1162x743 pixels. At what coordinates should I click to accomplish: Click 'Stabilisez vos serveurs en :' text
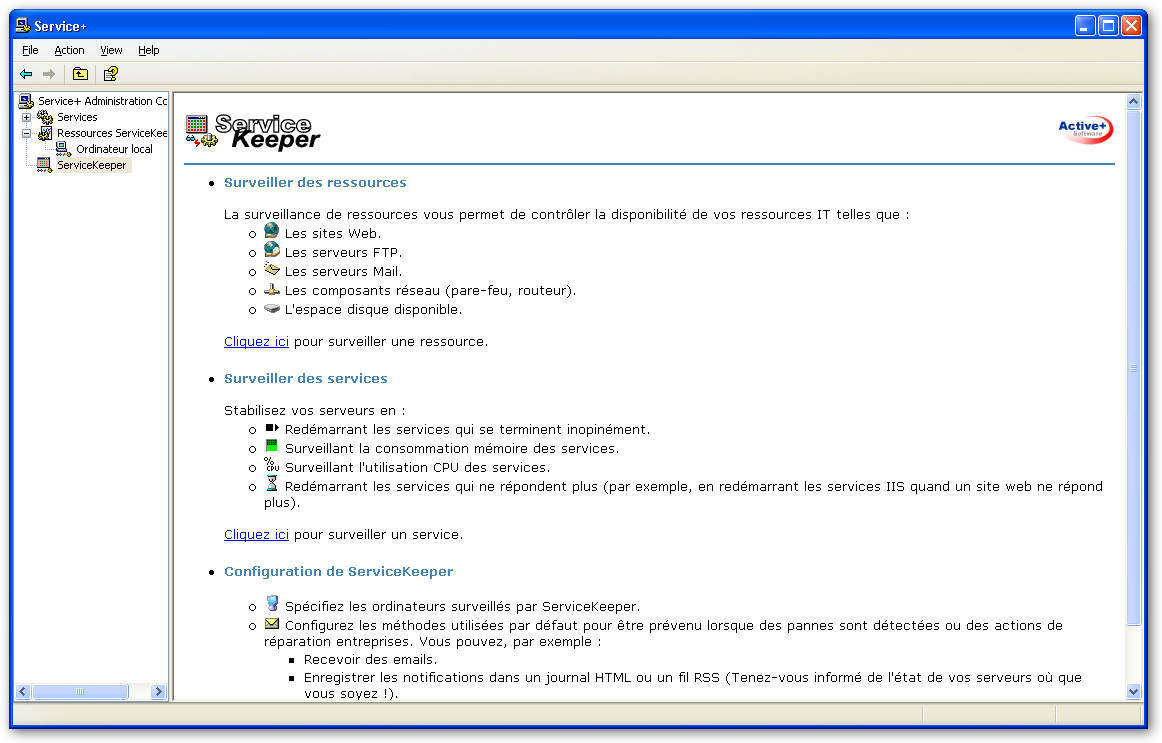click(314, 410)
